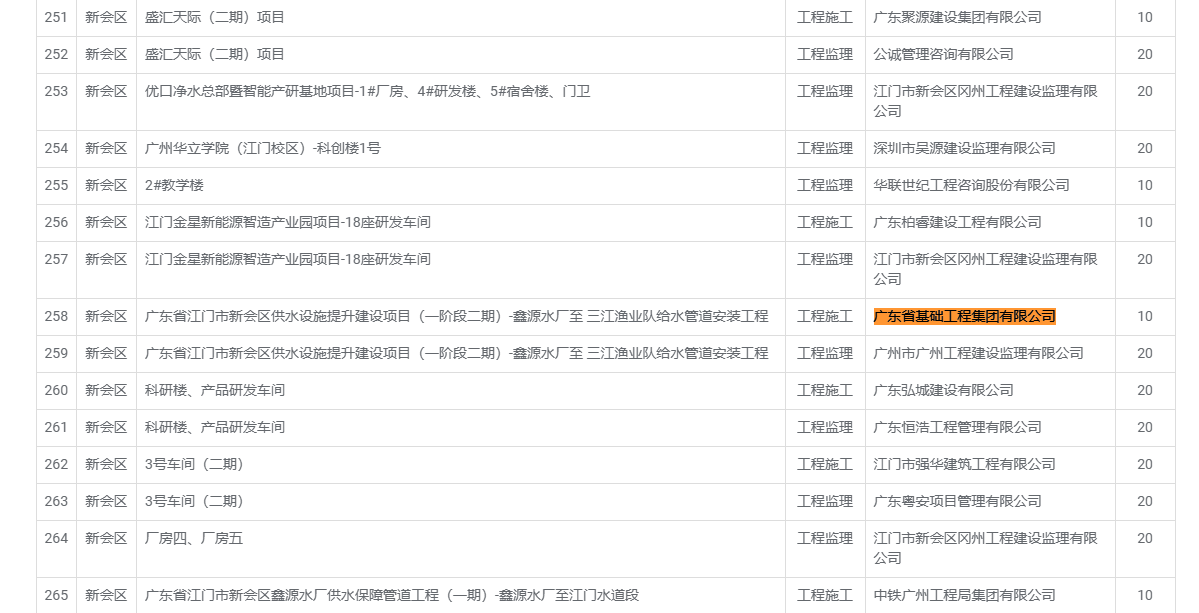Click company 中铁广州工程局集团有限公司
The height and width of the screenshot is (613, 1199).
click(x=964, y=595)
